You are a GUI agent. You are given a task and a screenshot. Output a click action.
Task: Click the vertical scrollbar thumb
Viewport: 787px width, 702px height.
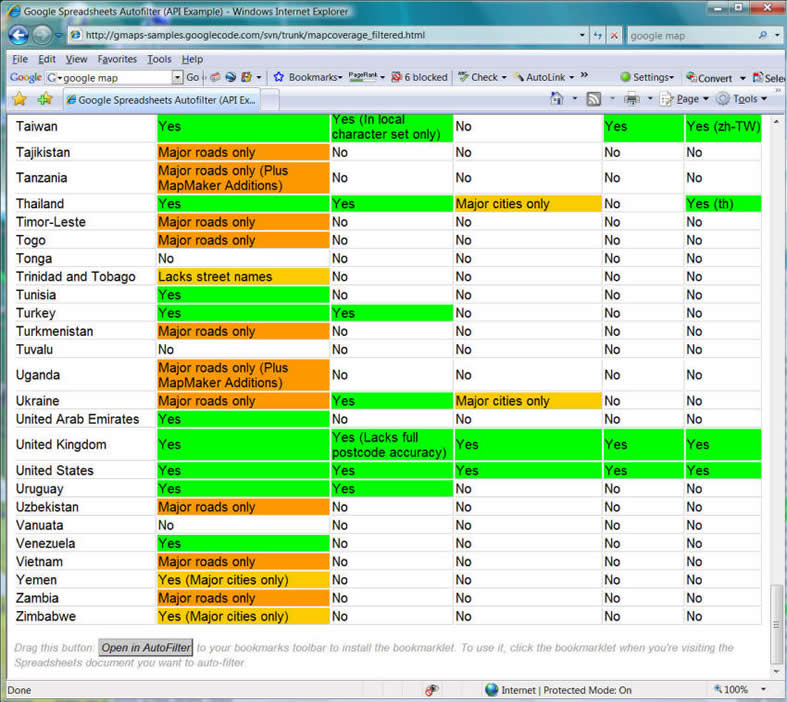[776, 625]
